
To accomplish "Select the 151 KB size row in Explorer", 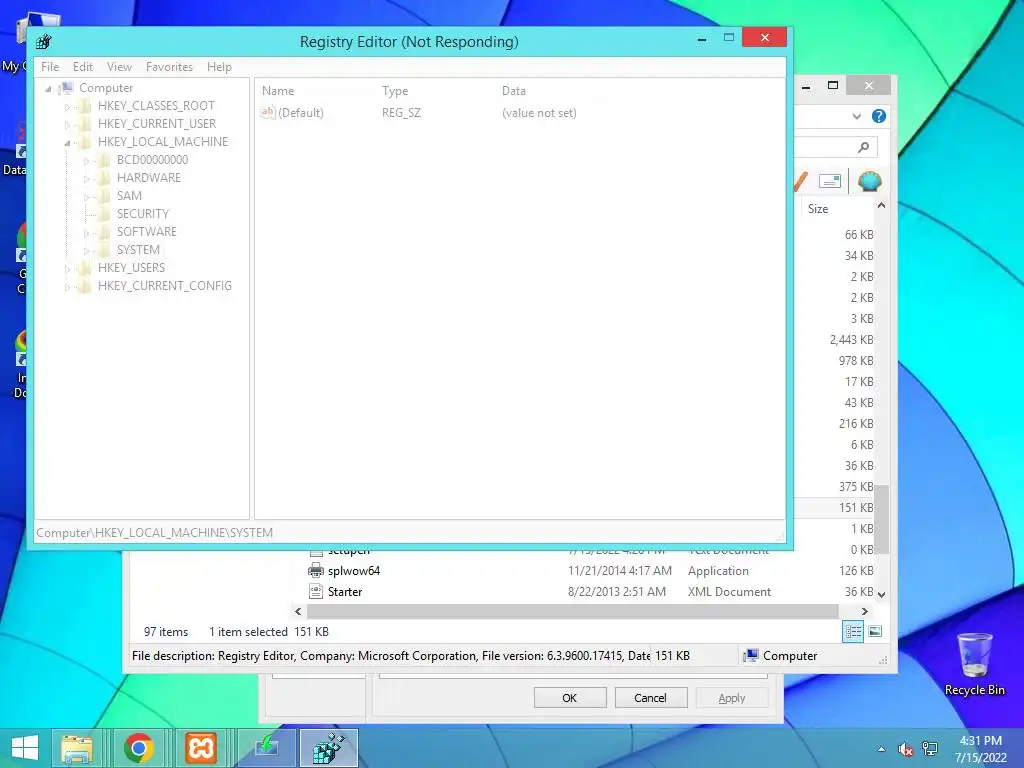I will [856, 507].
